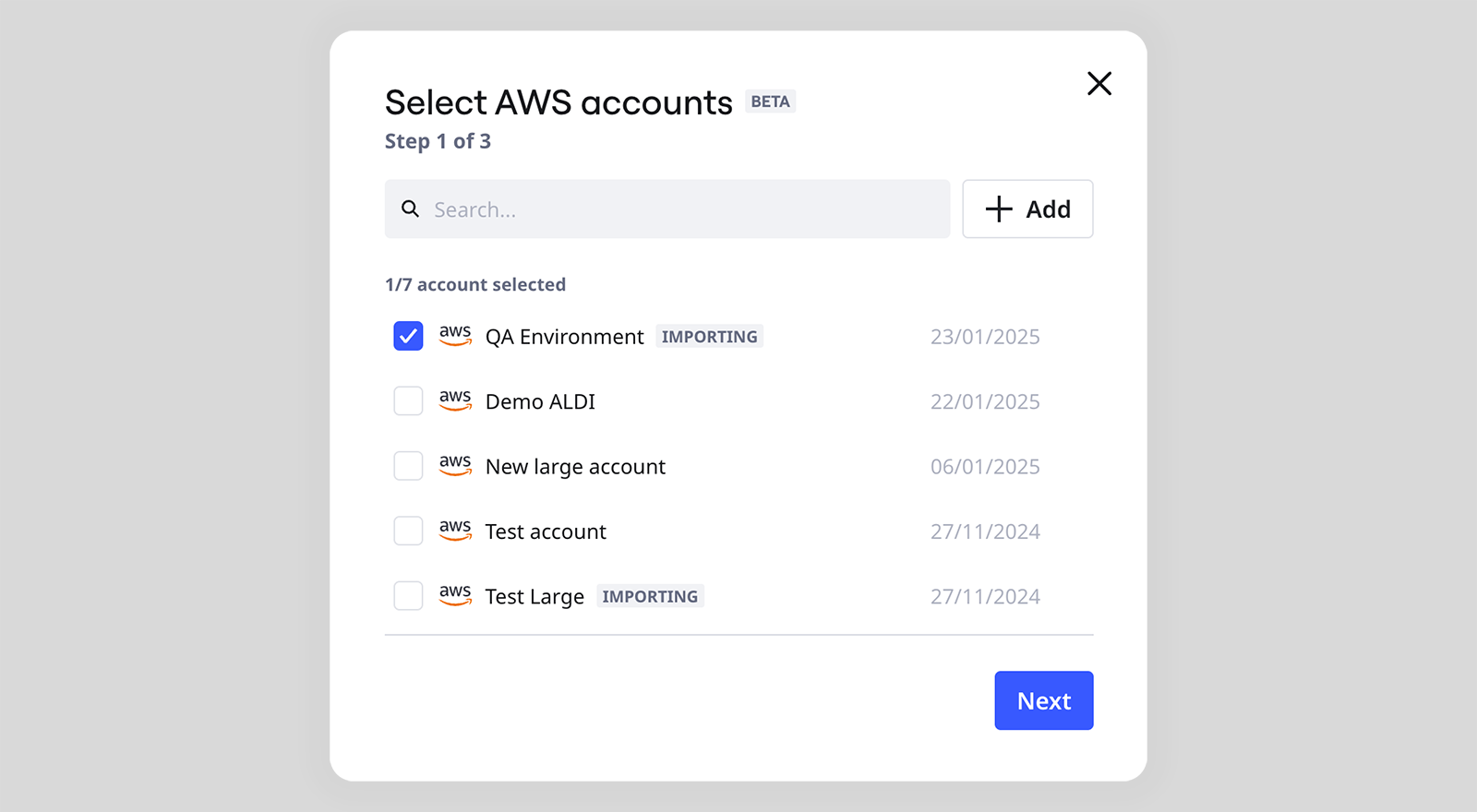
Task: Click the X icon to dismiss the dialog
Action: tap(1099, 83)
